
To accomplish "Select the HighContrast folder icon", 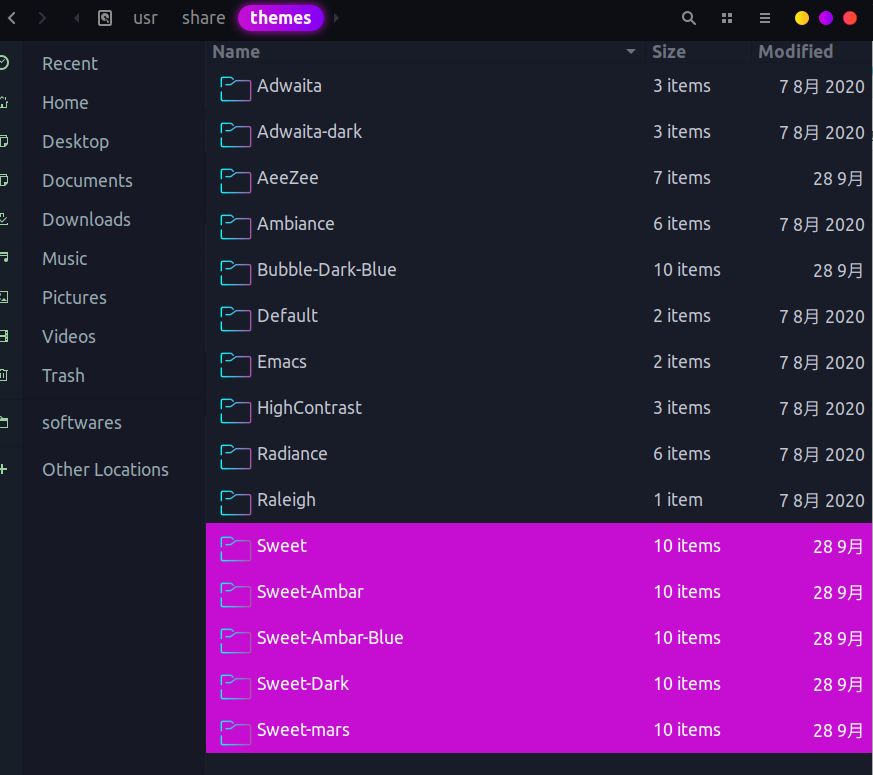I will [x=235, y=410].
